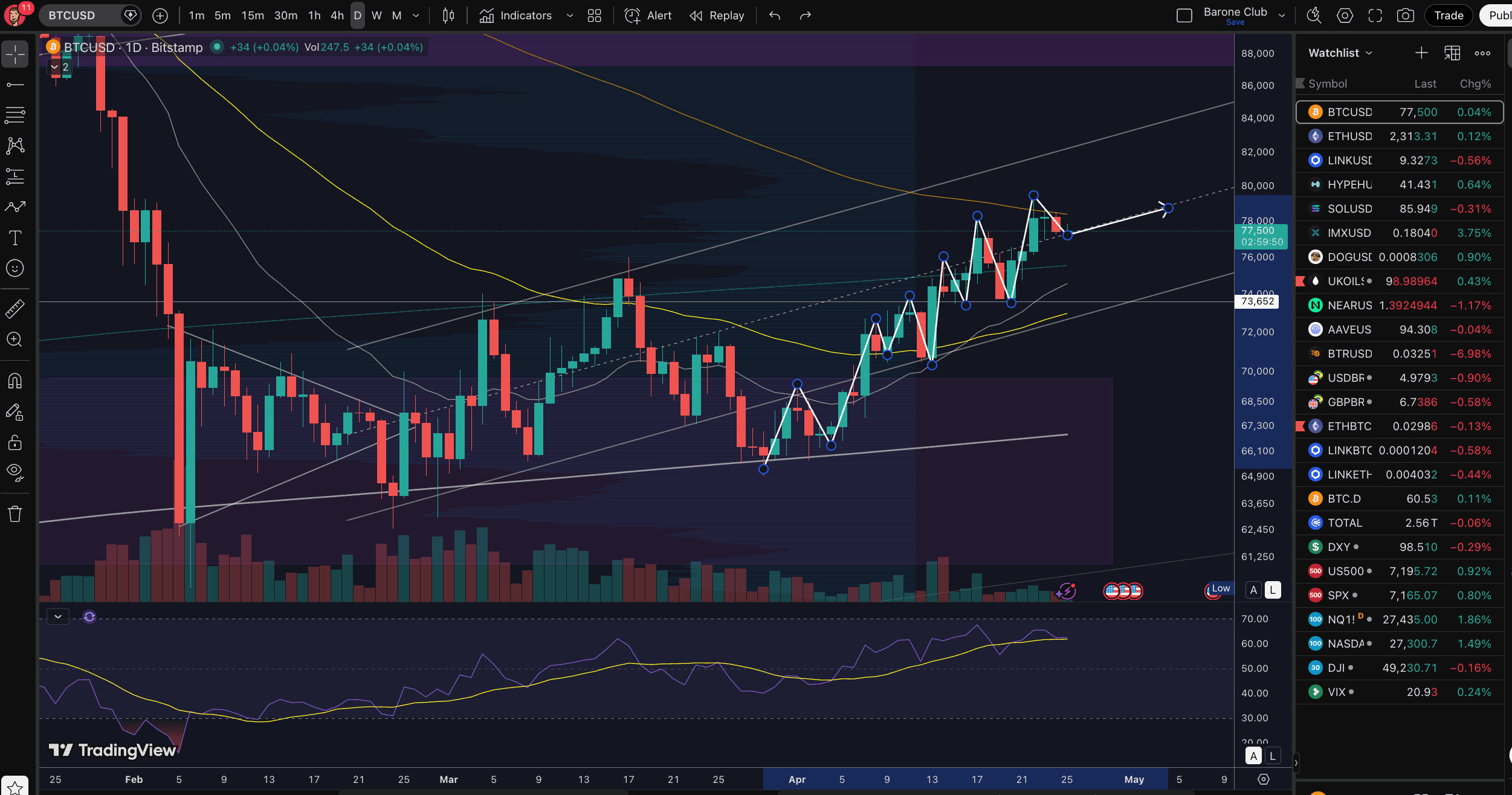The height and width of the screenshot is (795, 1512).
Task: Open the Indicators dialog
Action: tap(515, 16)
